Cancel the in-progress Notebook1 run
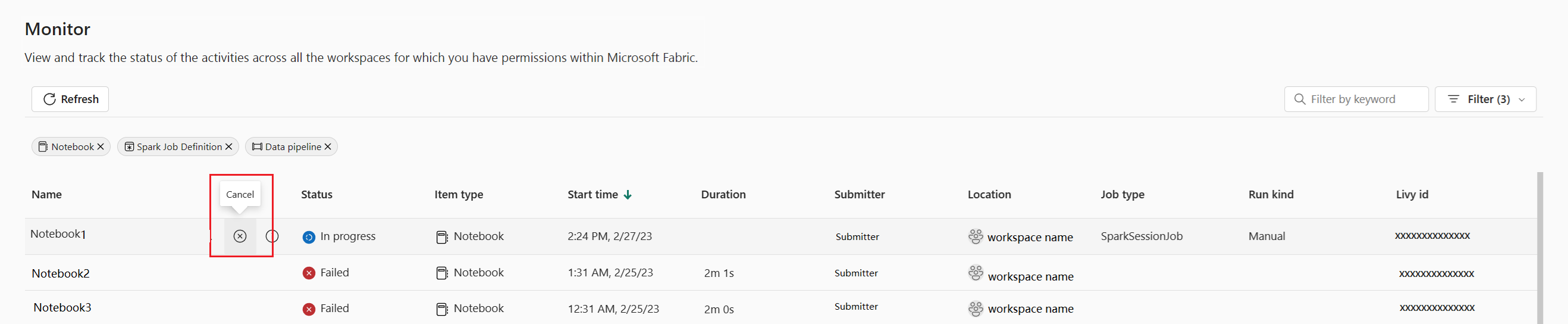This screenshot has width=1568, height=324. pyautogui.click(x=240, y=236)
